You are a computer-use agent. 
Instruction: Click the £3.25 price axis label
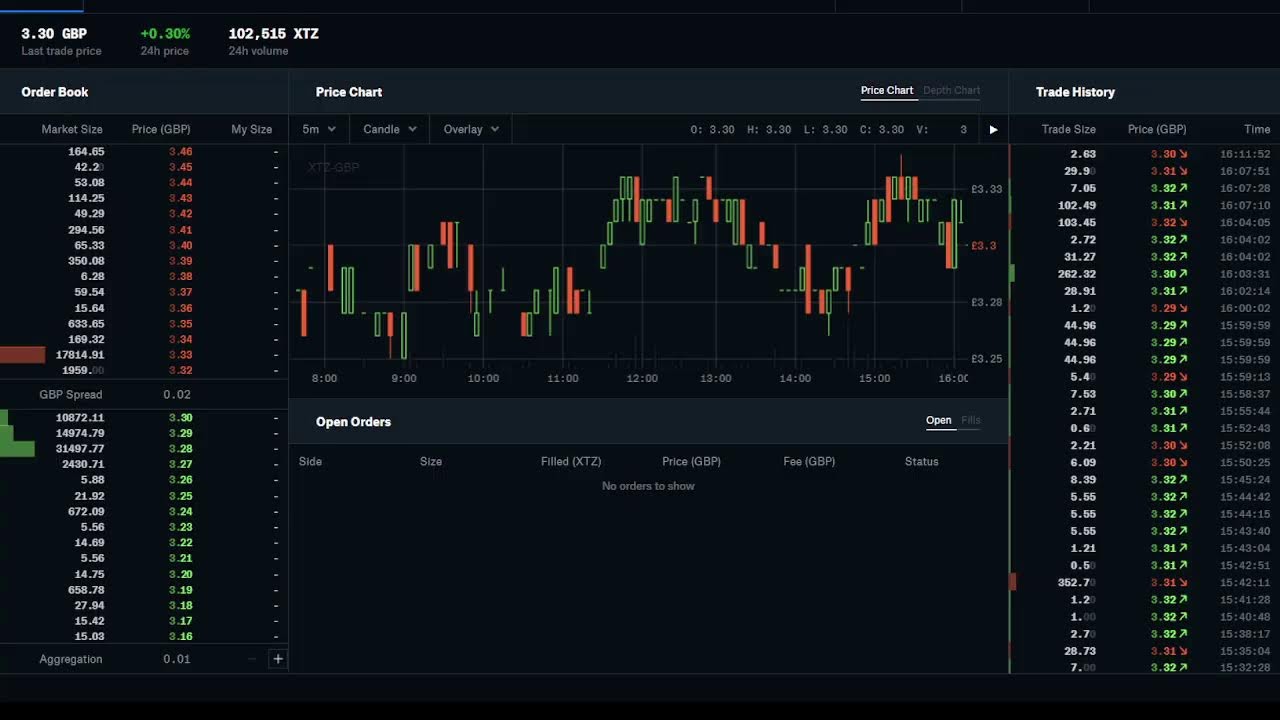tap(986, 358)
